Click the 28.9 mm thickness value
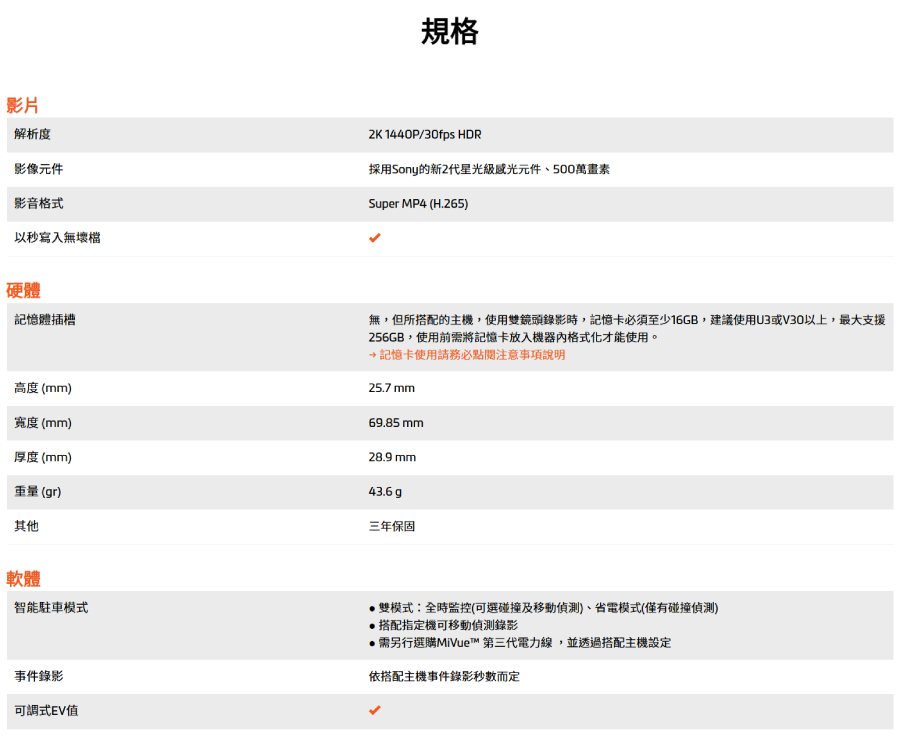This screenshot has width=900, height=740. pos(392,457)
